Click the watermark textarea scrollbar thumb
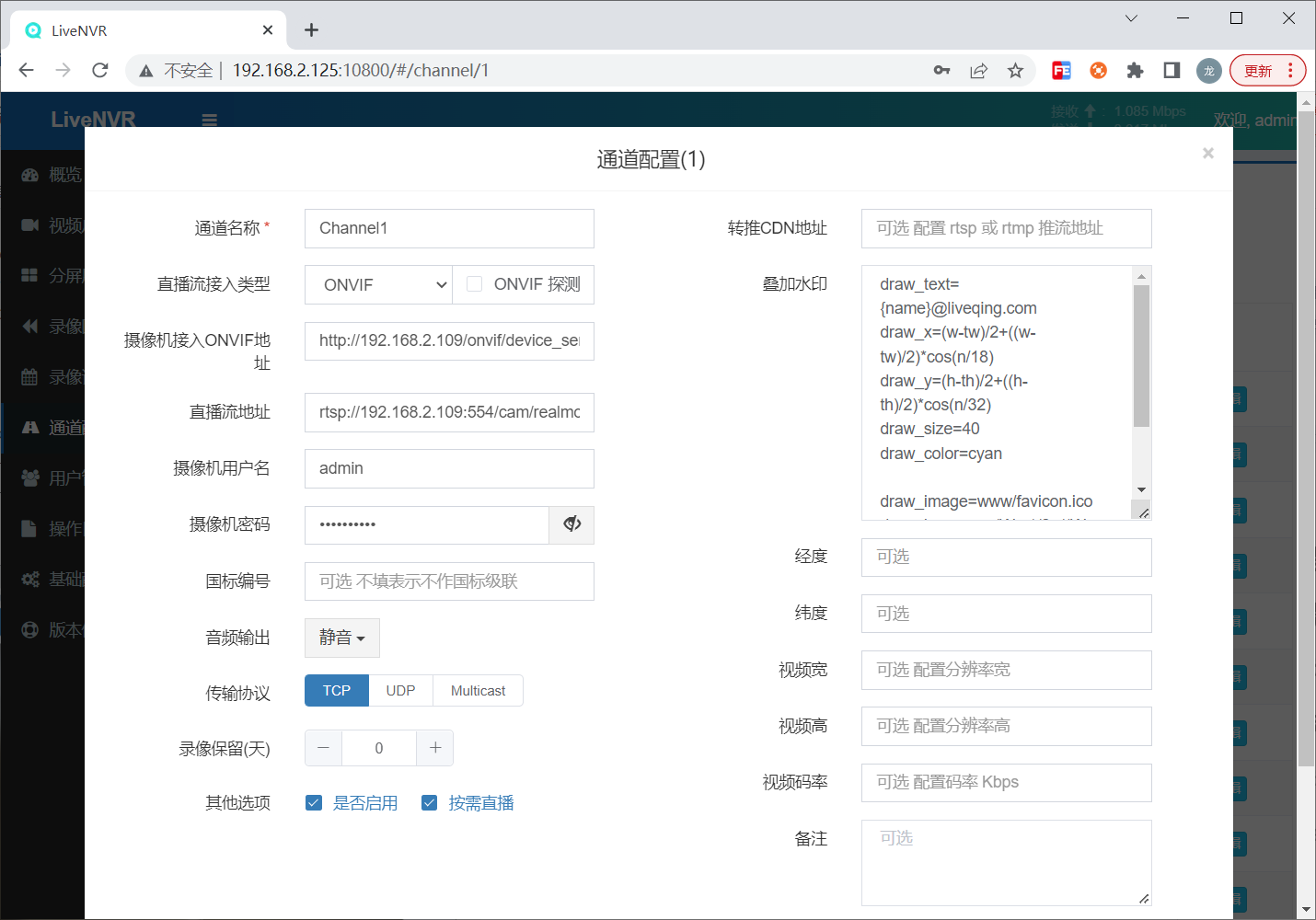Viewport: 1316px width, 920px height. click(1141, 356)
